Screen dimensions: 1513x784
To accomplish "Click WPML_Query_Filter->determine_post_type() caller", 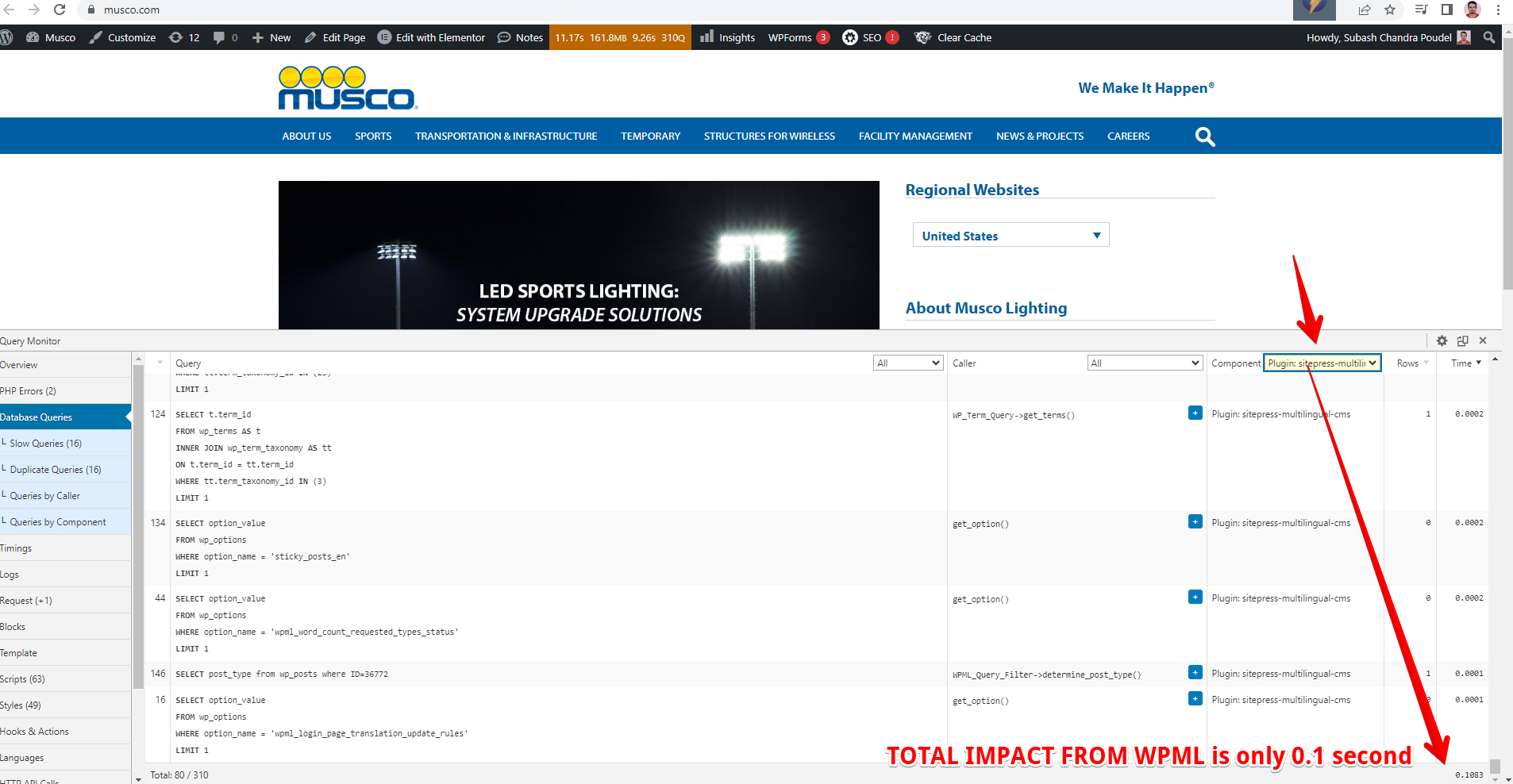I will click(x=1047, y=674).
